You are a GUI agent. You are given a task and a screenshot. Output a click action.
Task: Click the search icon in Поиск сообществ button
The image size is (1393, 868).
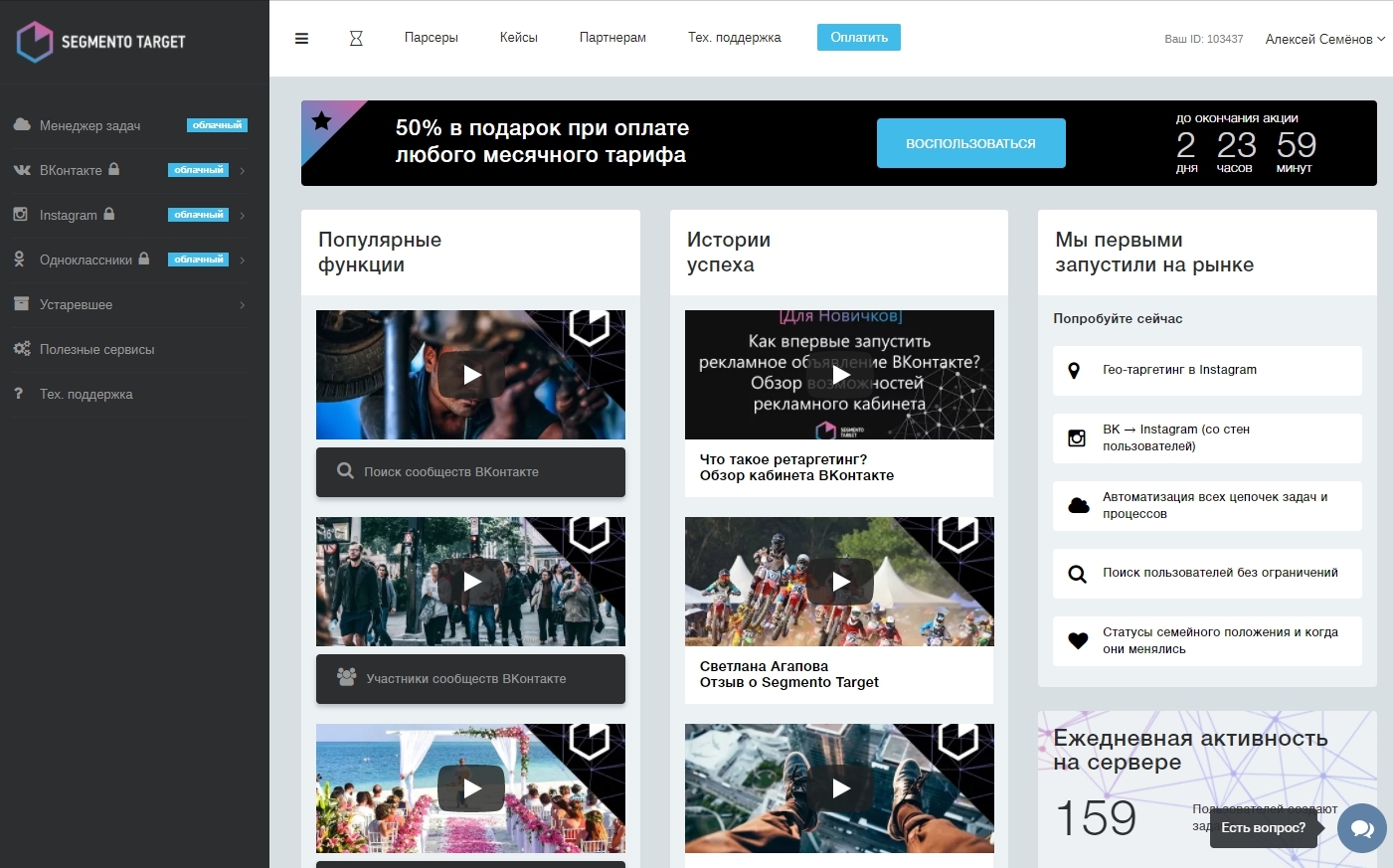tap(345, 471)
